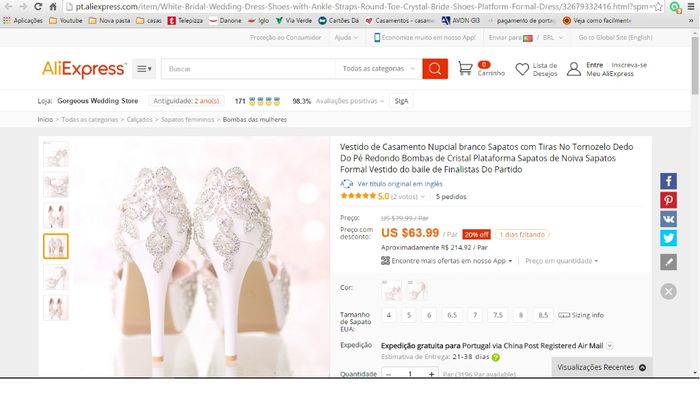Go to Início breadcrumb
Viewport: 700px width, 393px height.
[x=45, y=120]
